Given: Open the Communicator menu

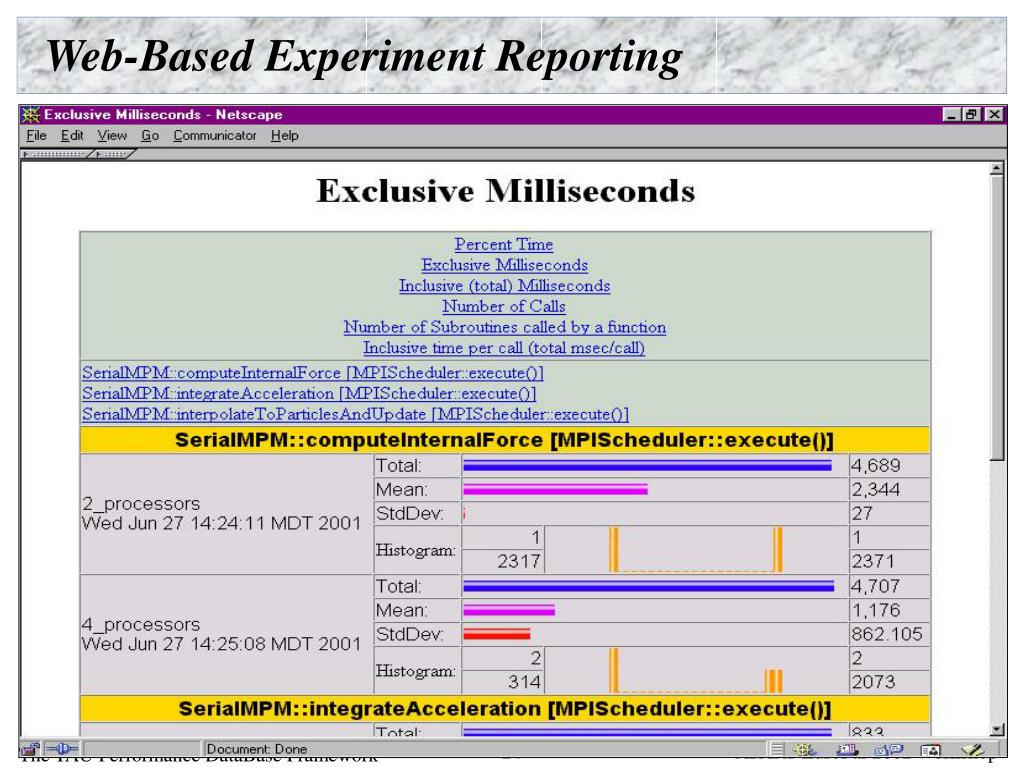Looking at the screenshot, I should (x=215, y=135).
